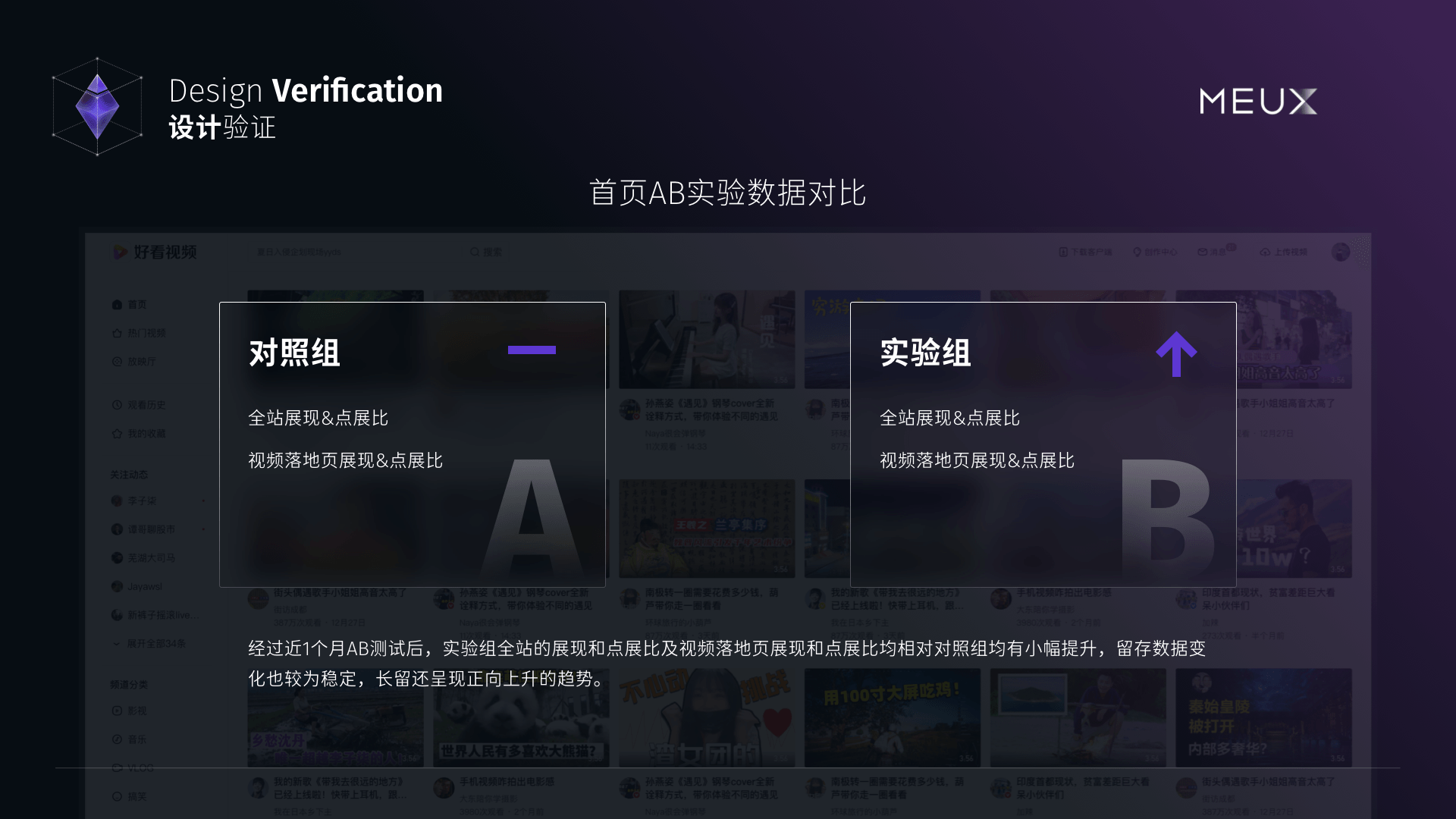Expand 展开全部34条 in followed list
The image size is (1456, 819).
coord(155,644)
